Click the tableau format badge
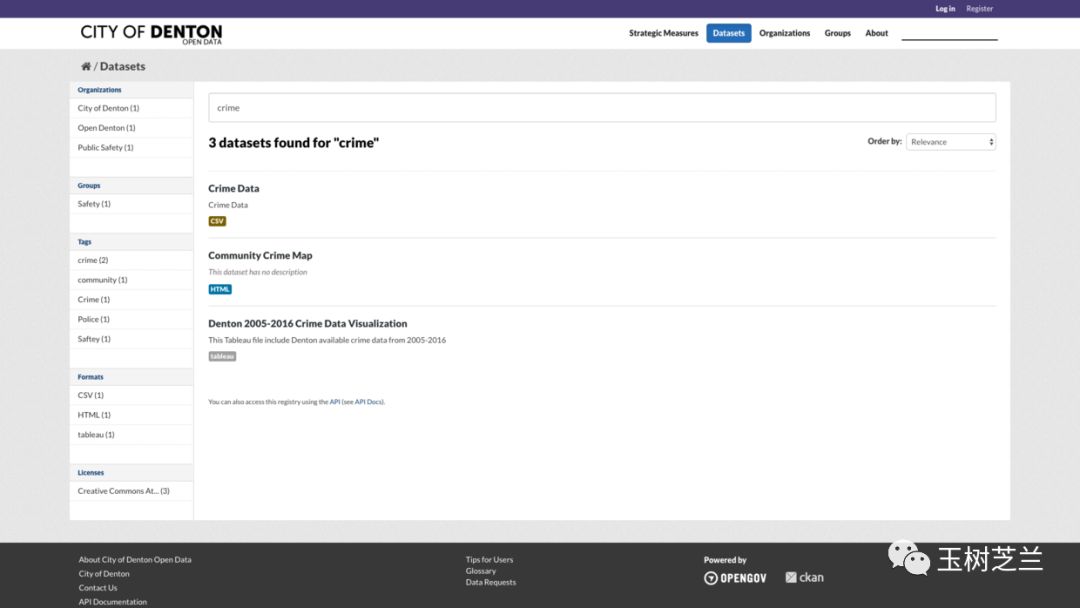This screenshot has height=608, width=1080. pos(222,356)
